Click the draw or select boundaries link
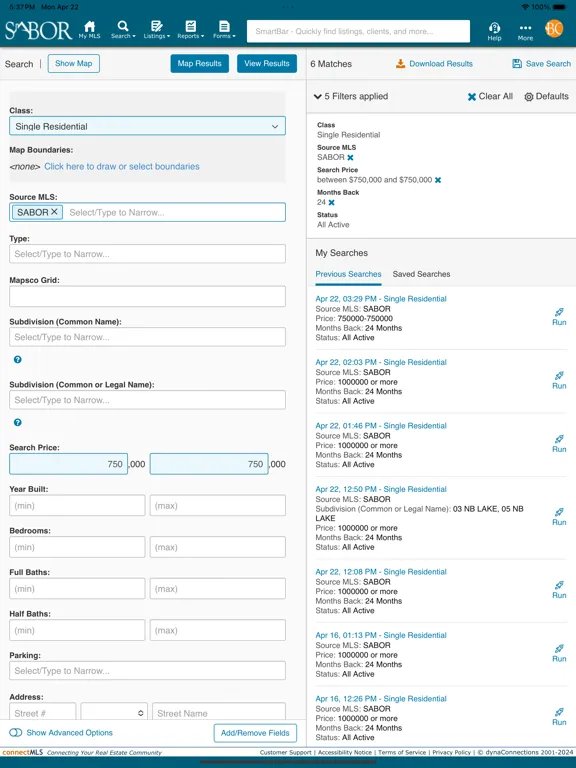This screenshot has width=576, height=768. coord(122,167)
